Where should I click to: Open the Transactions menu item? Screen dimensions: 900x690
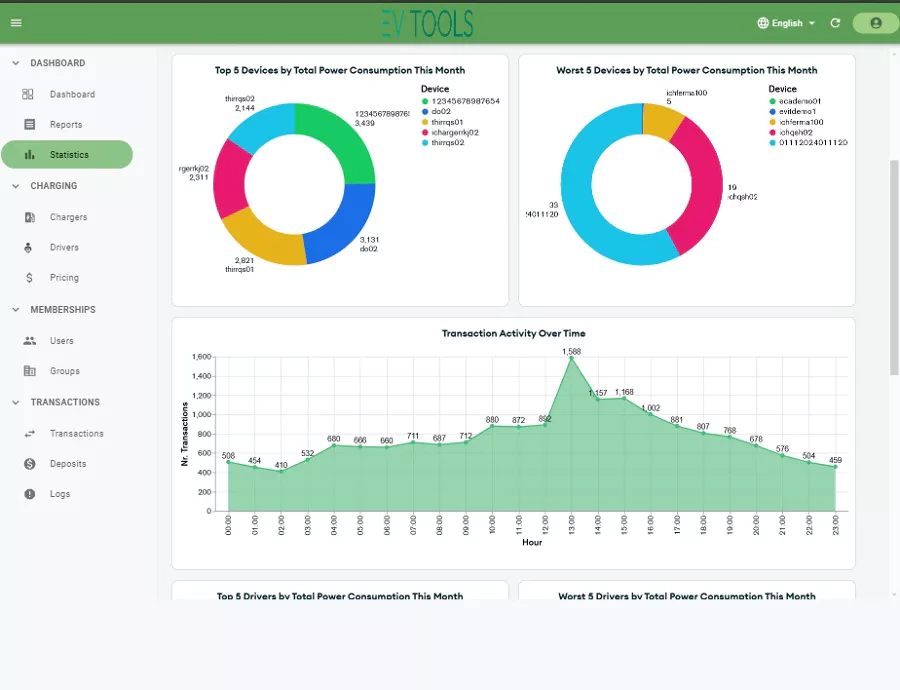pos(76,434)
